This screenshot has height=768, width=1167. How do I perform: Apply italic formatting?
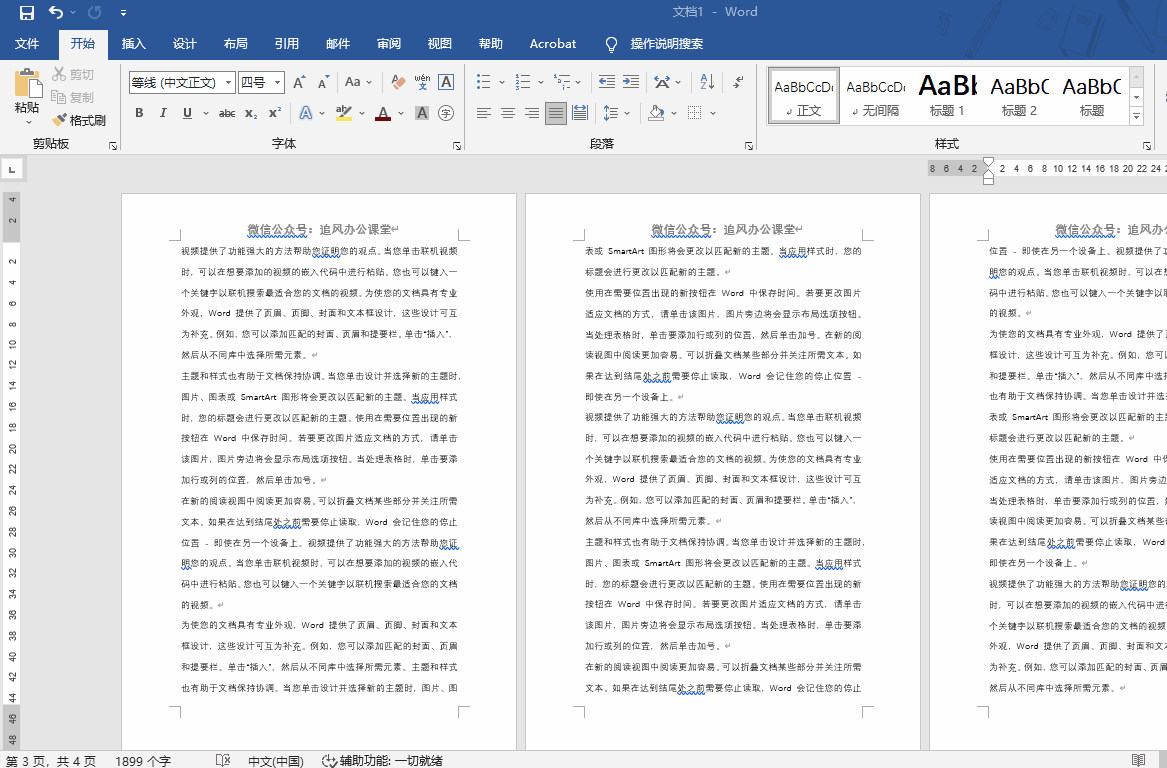[164, 113]
